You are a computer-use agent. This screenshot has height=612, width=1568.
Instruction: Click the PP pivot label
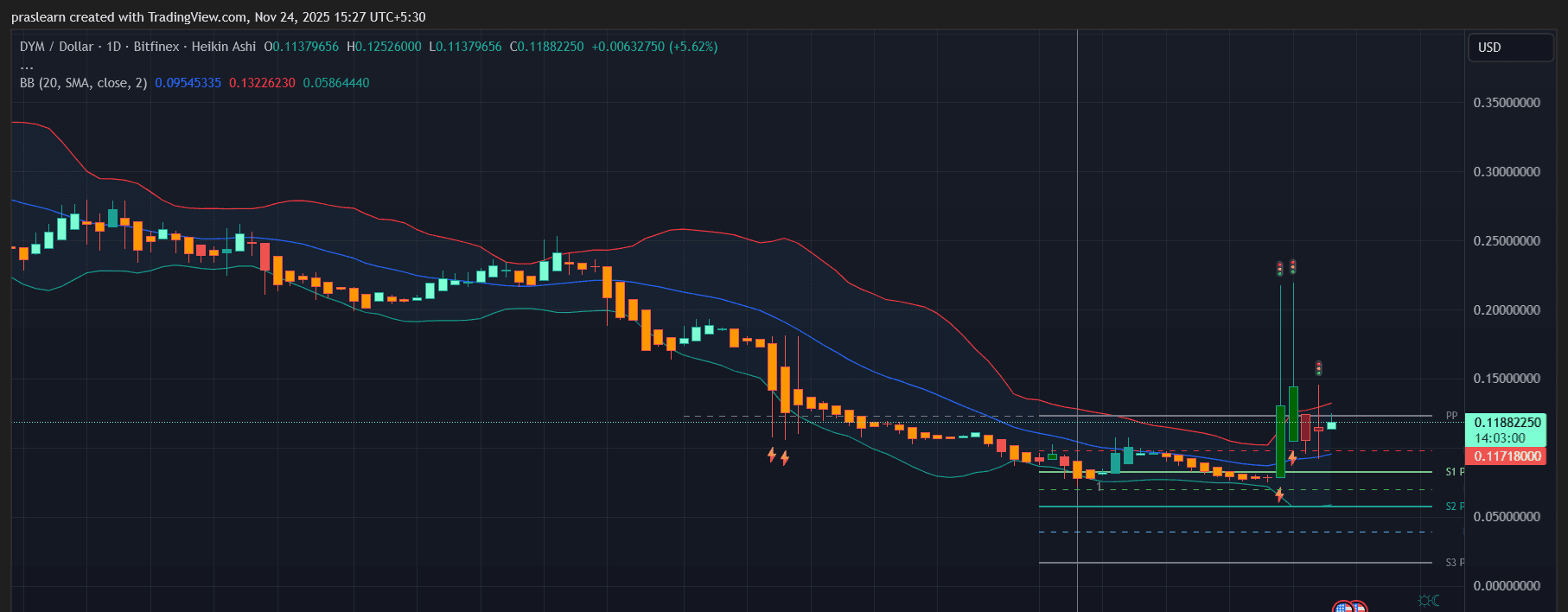point(1451,416)
